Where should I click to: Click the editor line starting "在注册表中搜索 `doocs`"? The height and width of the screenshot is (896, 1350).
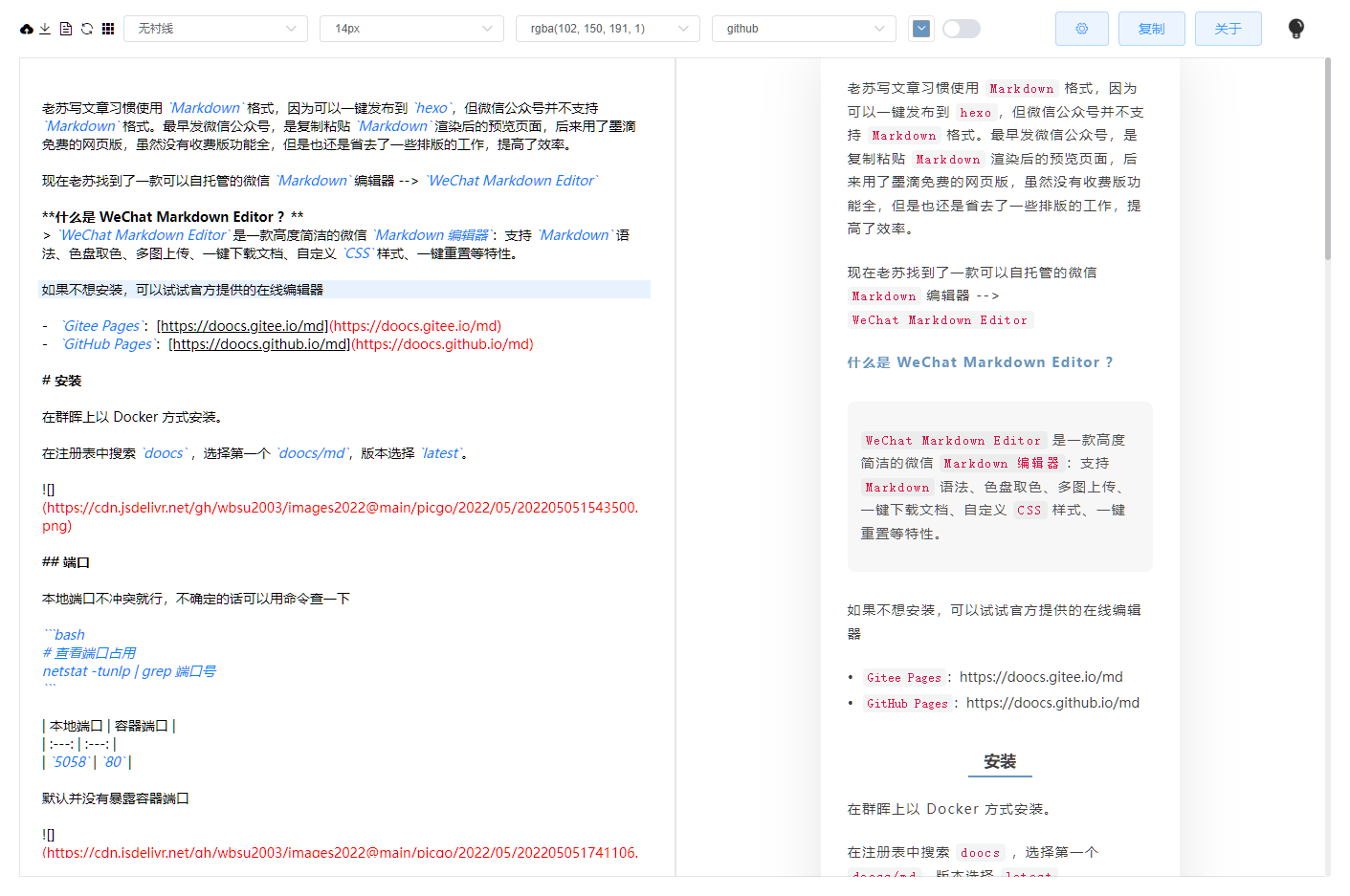click(x=256, y=453)
